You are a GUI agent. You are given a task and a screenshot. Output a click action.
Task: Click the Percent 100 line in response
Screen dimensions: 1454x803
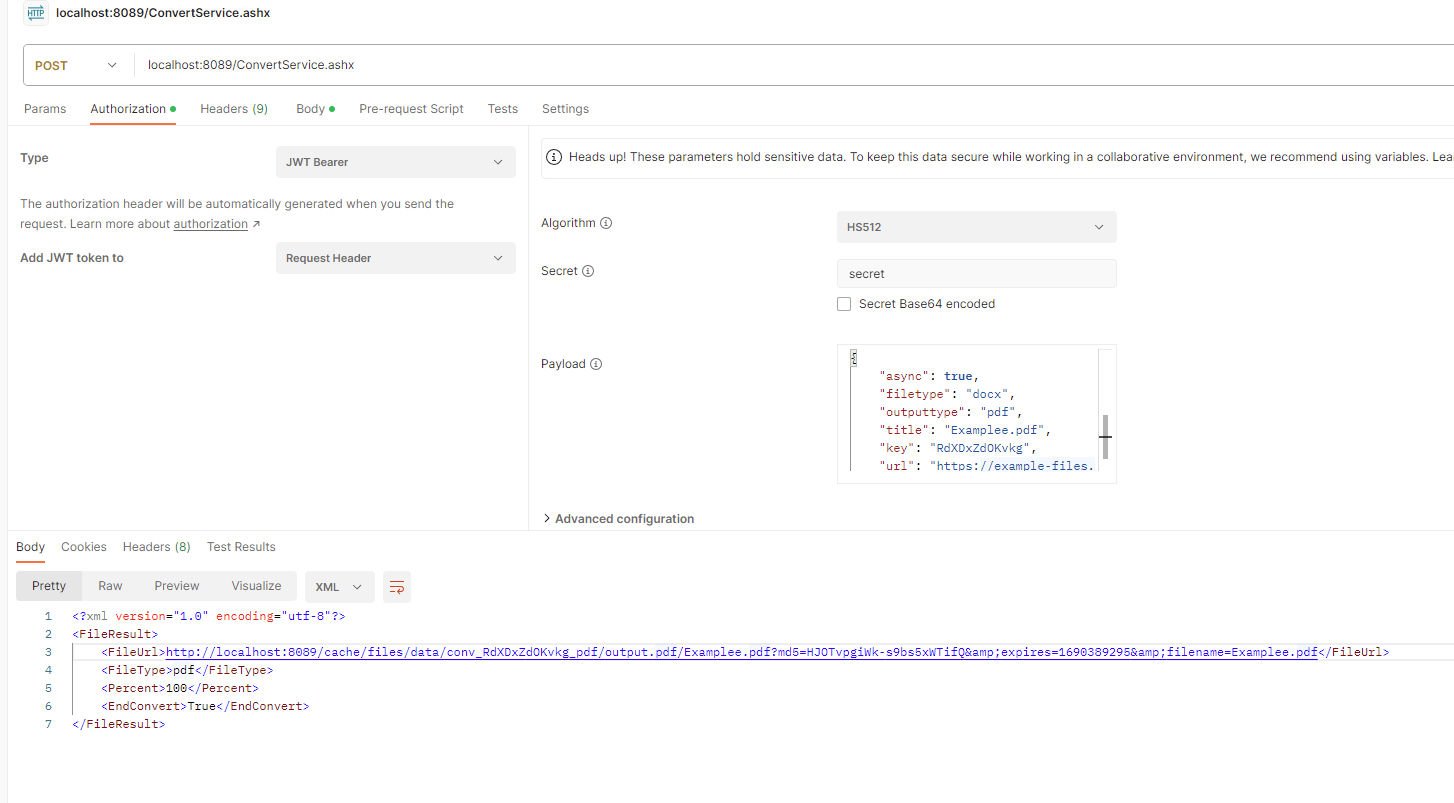[x=179, y=688]
